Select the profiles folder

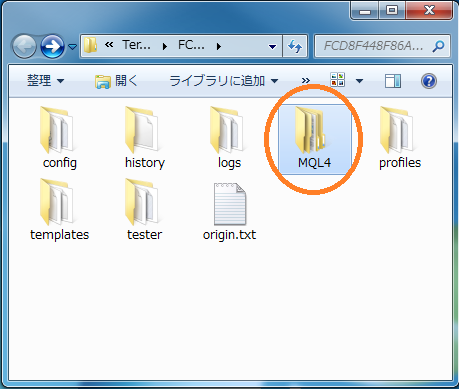point(400,138)
